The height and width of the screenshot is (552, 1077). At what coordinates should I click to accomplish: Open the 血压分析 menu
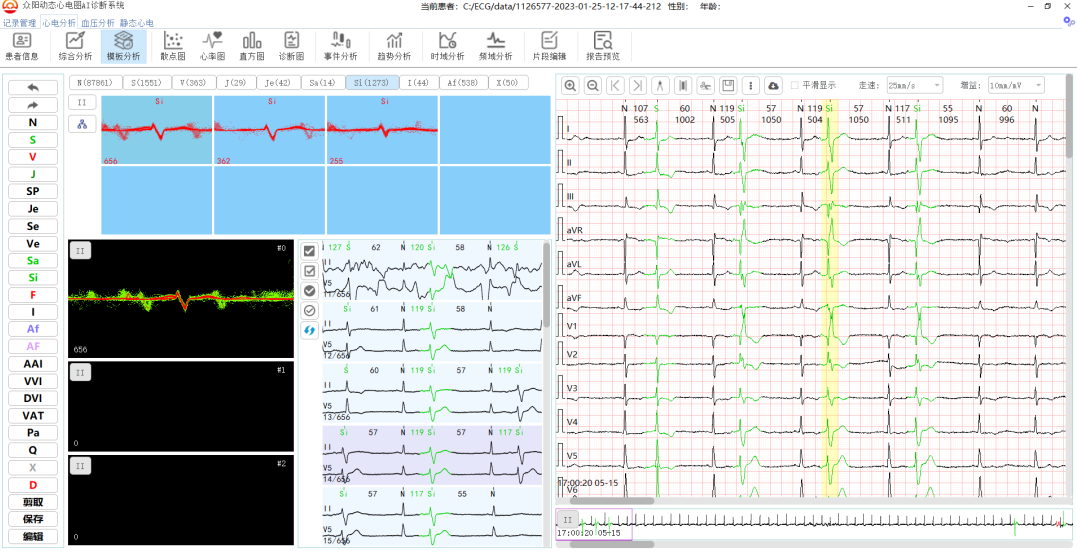[x=98, y=22]
